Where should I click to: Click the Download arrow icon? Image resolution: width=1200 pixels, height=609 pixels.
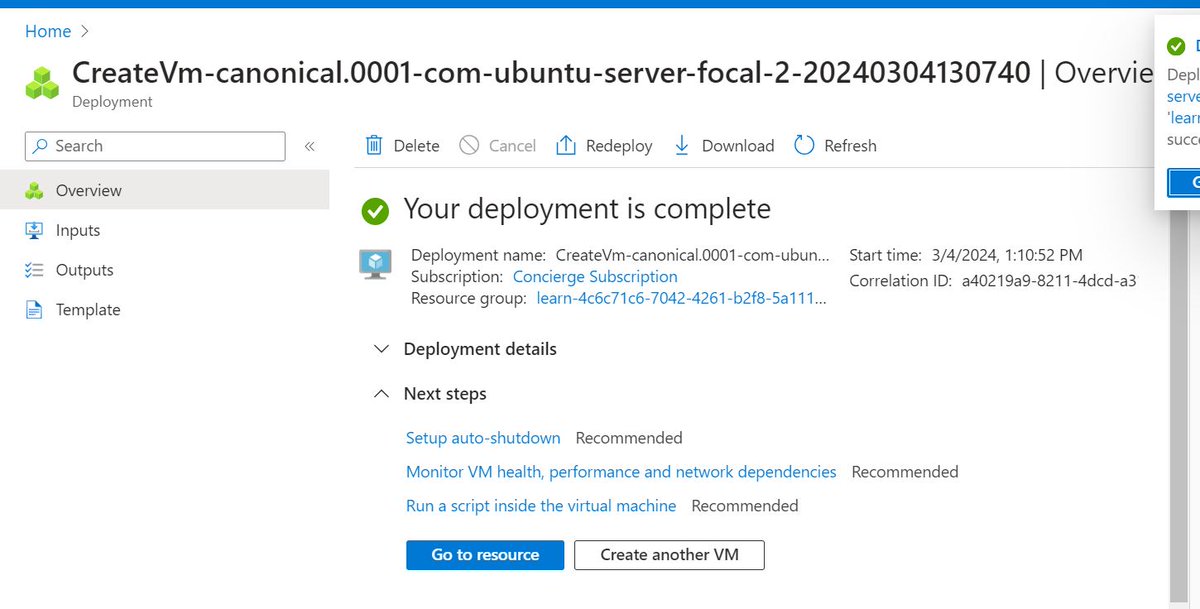pos(682,146)
